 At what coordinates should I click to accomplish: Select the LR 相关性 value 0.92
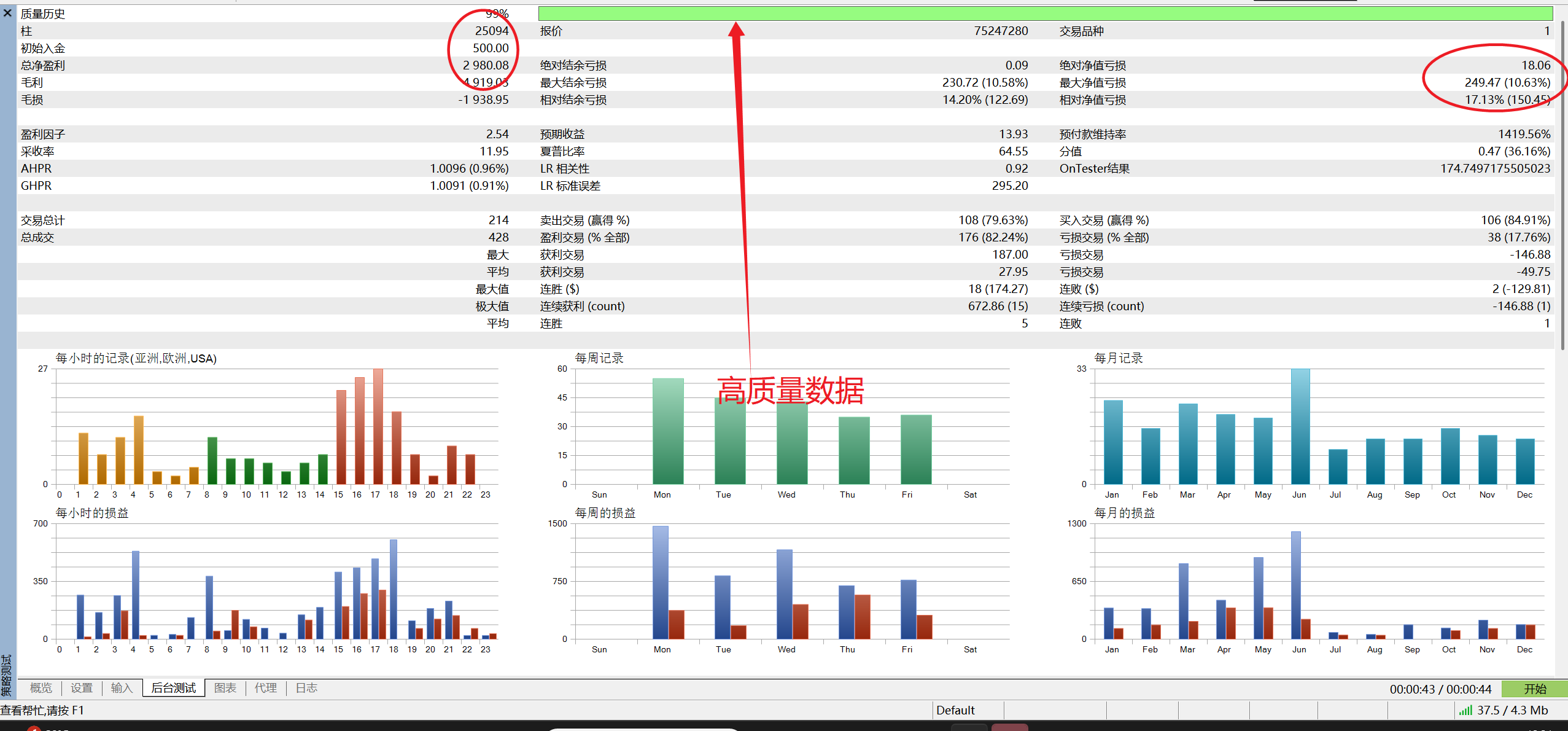(1017, 168)
